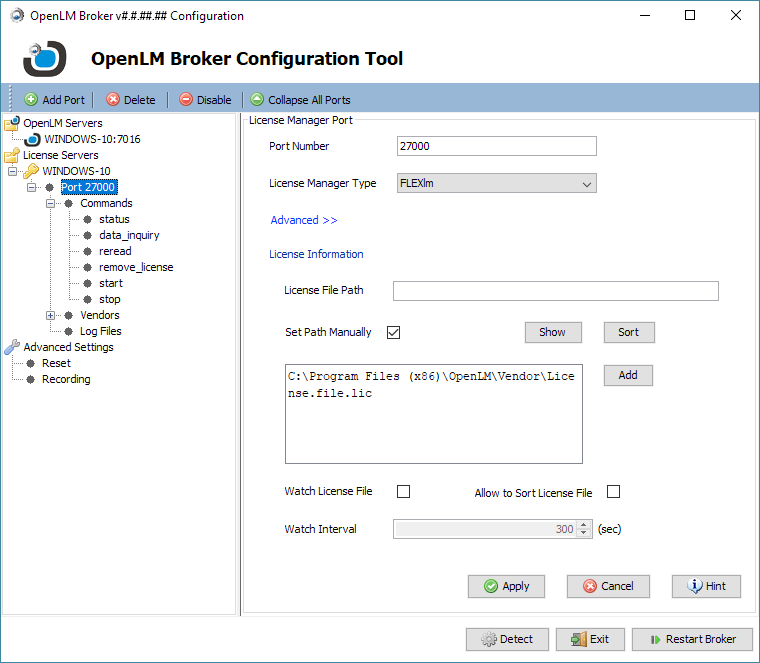
Task: Click the Add Port toolbar icon
Action: pos(31,100)
